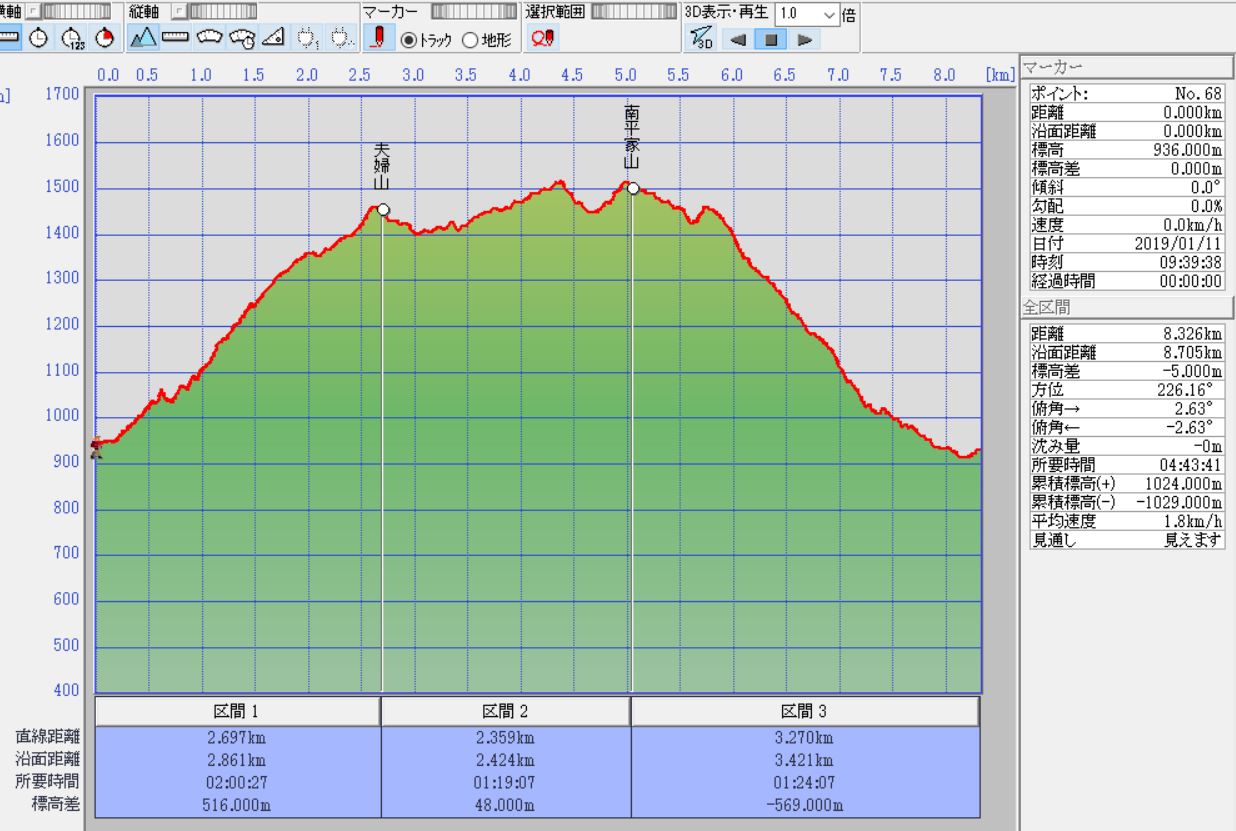Choose the ruler icon in the 縦軸 group
The image size is (1236, 831).
(x=177, y=39)
